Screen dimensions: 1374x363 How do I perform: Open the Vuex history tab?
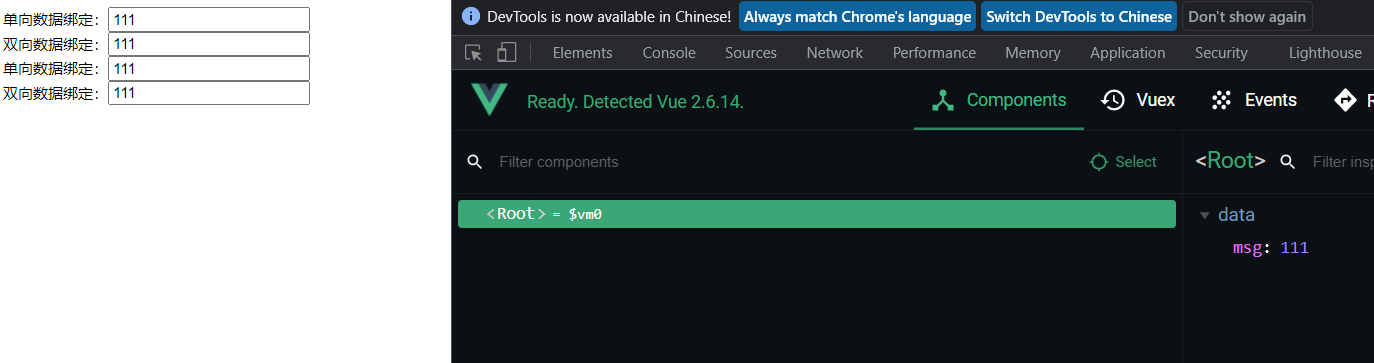tap(1138, 100)
